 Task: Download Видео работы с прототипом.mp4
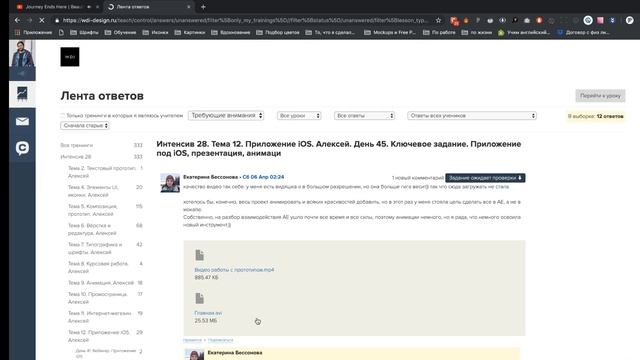(234, 270)
